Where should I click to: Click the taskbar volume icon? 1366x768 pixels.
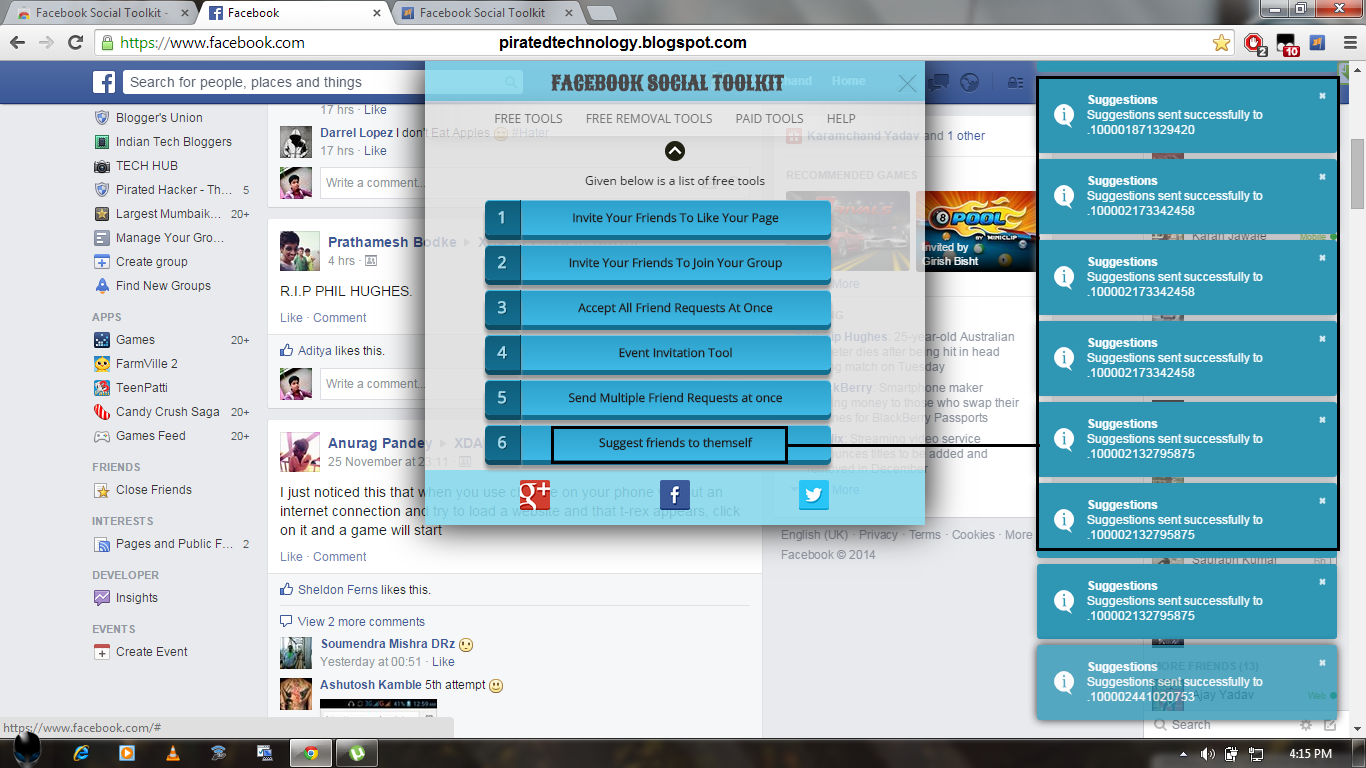click(x=1208, y=753)
